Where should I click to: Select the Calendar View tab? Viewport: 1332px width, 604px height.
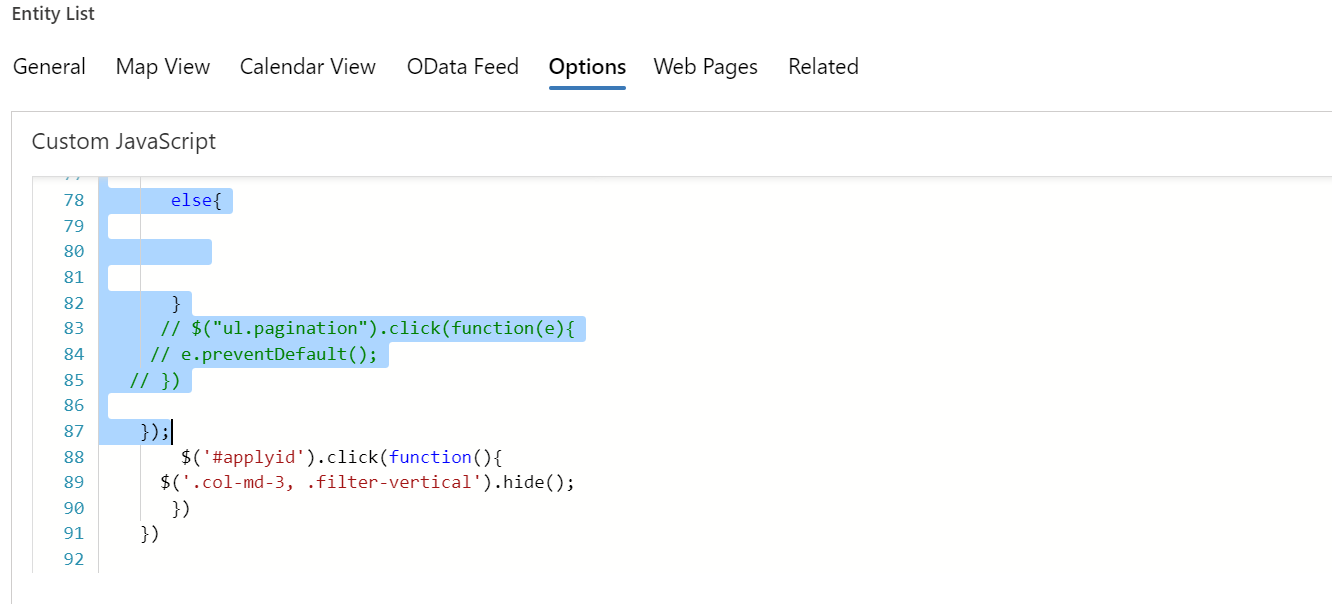coord(308,67)
